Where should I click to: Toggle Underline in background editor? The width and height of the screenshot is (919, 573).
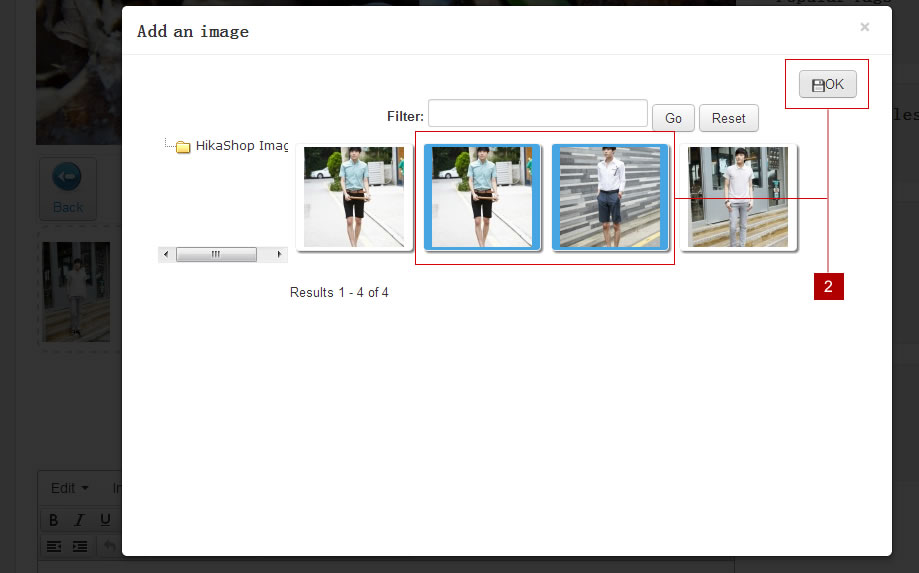coord(105,520)
